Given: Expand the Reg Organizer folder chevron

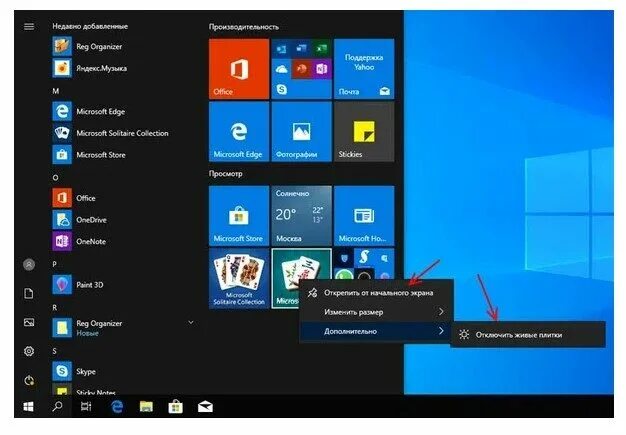Looking at the screenshot, I should click(x=191, y=322).
